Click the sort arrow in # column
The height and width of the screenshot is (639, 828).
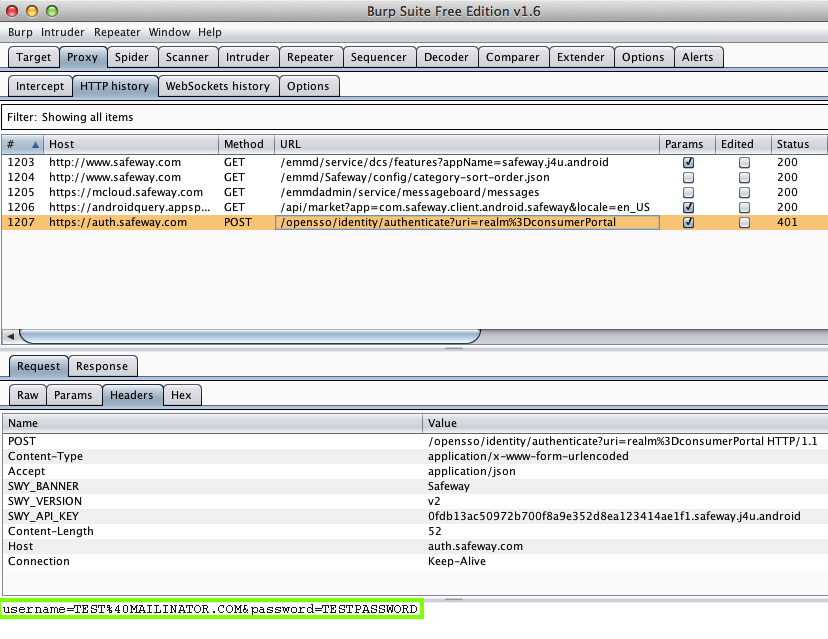[35, 145]
